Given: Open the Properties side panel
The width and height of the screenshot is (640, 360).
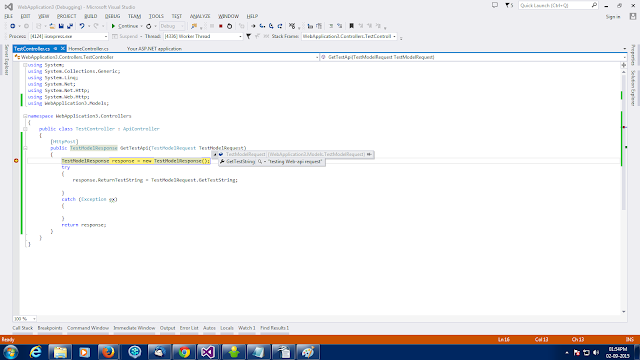Looking at the screenshot, I should pyautogui.click(x=633, y=55).
